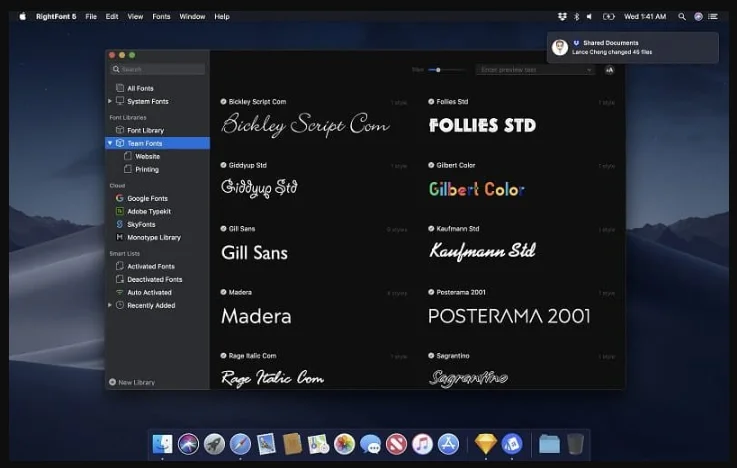Open Photos app in the dock
737x468 pixels.
(x=344, y=444)
